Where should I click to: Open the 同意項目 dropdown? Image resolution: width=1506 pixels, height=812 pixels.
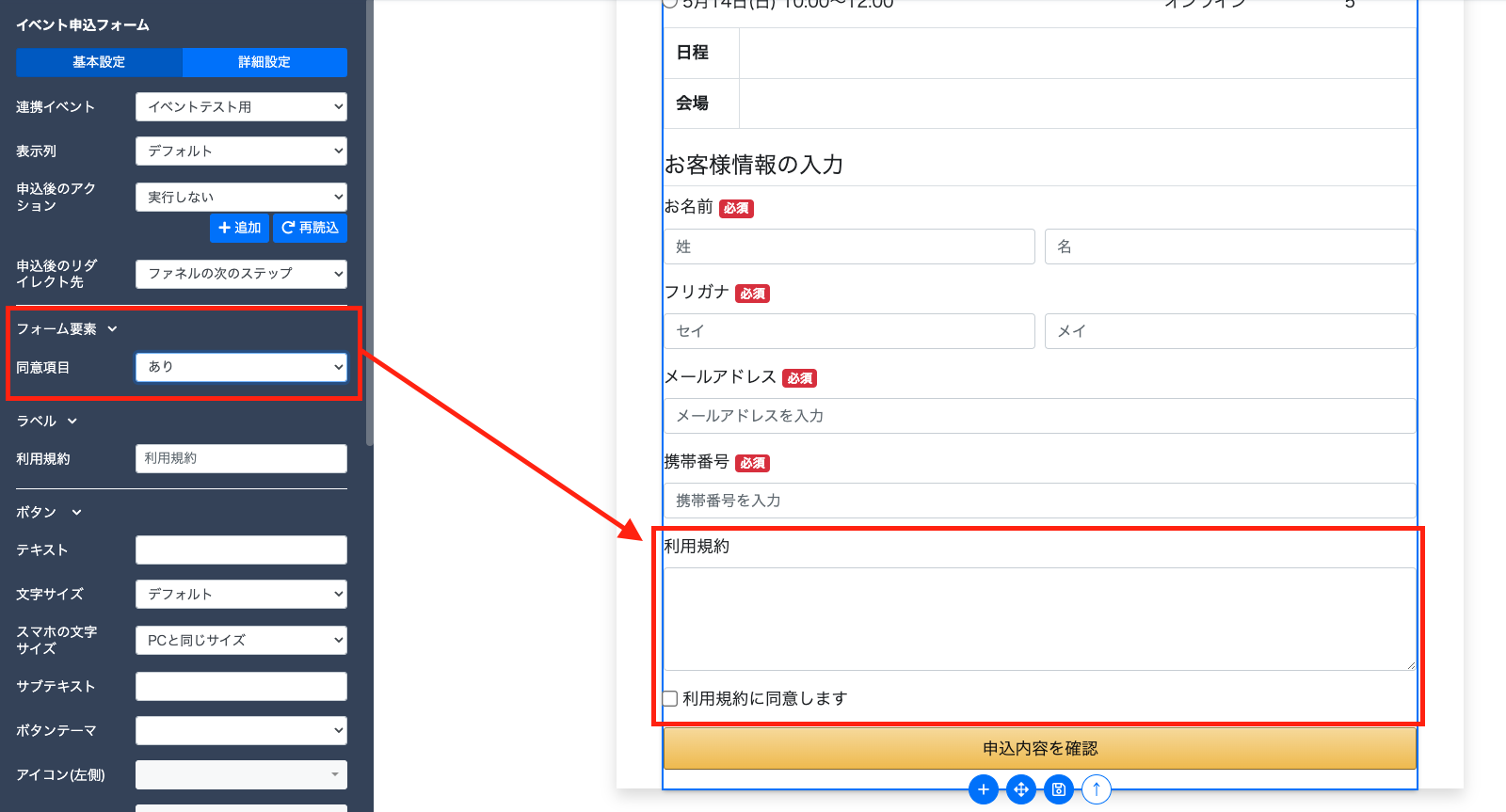point(241,367)
